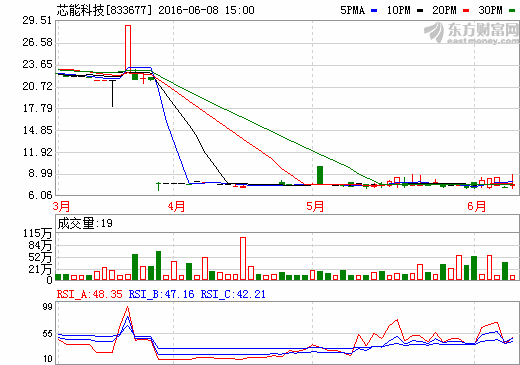Click the timestamp 2016-06-08 15:00
This screenshot has height=365, width=520.
coord(206,10)
